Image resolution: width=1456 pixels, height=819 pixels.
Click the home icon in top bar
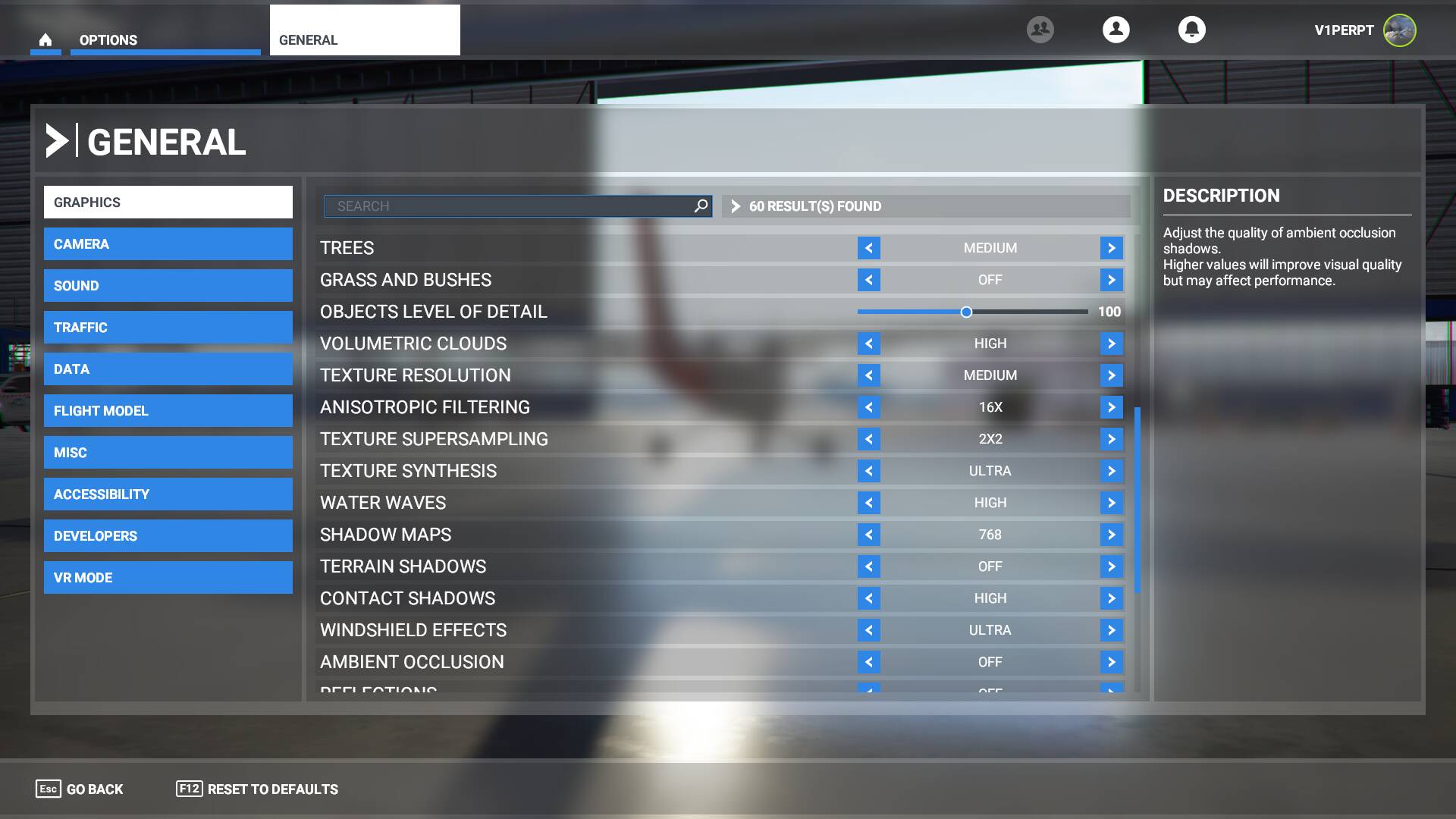point(45,39)
